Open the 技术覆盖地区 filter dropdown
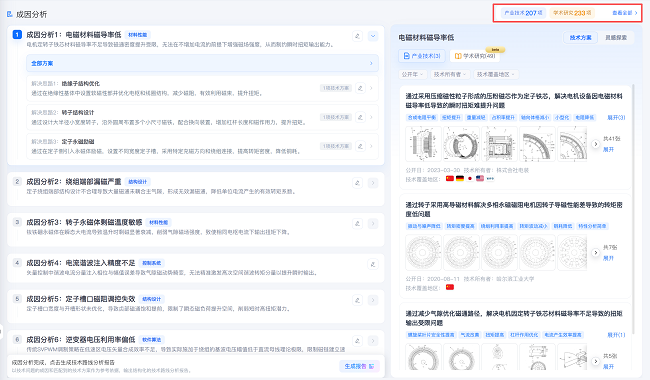 click(x=495, y=74)
